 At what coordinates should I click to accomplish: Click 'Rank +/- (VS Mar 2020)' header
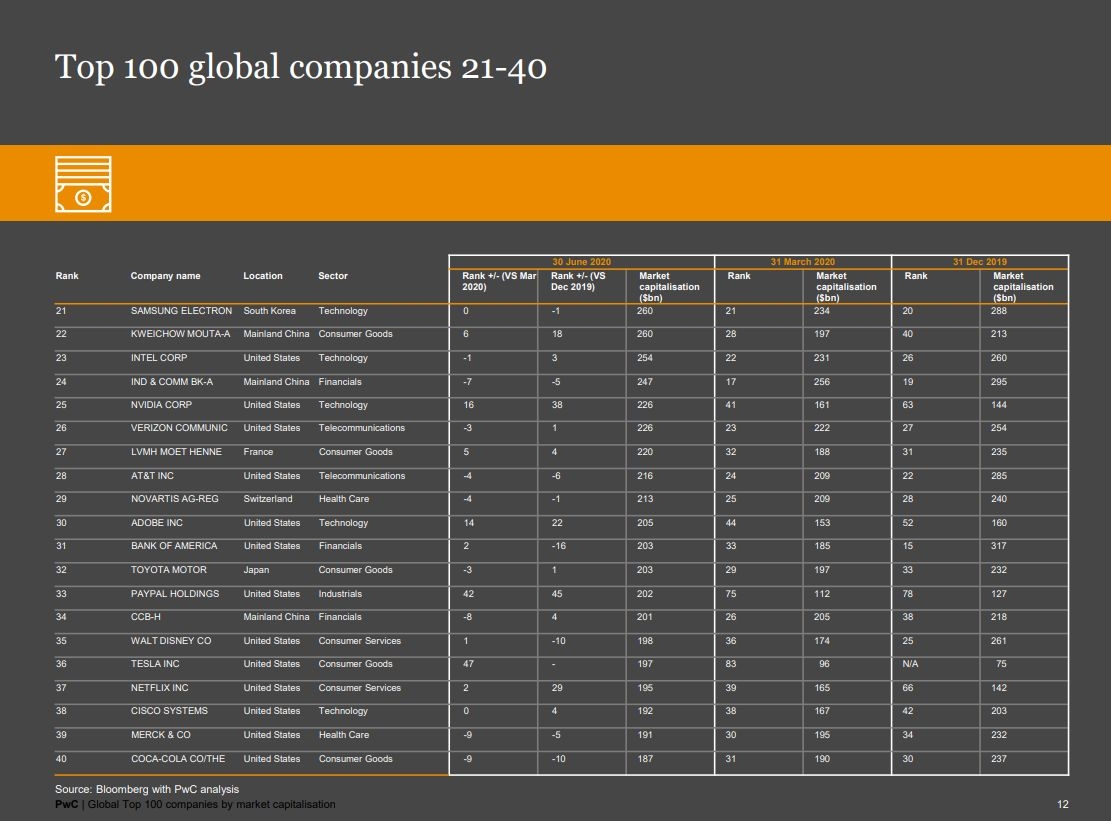pos(499,281)
